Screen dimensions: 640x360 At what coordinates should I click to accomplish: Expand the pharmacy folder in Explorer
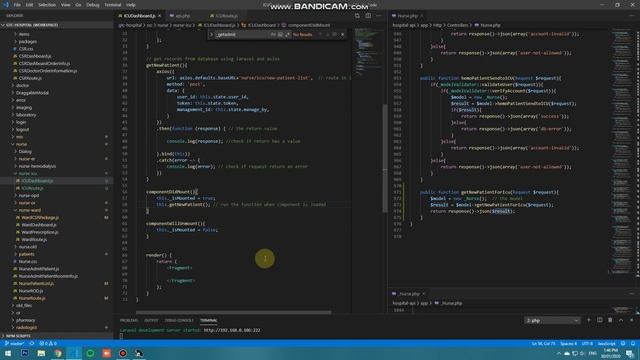click(25, 320)
